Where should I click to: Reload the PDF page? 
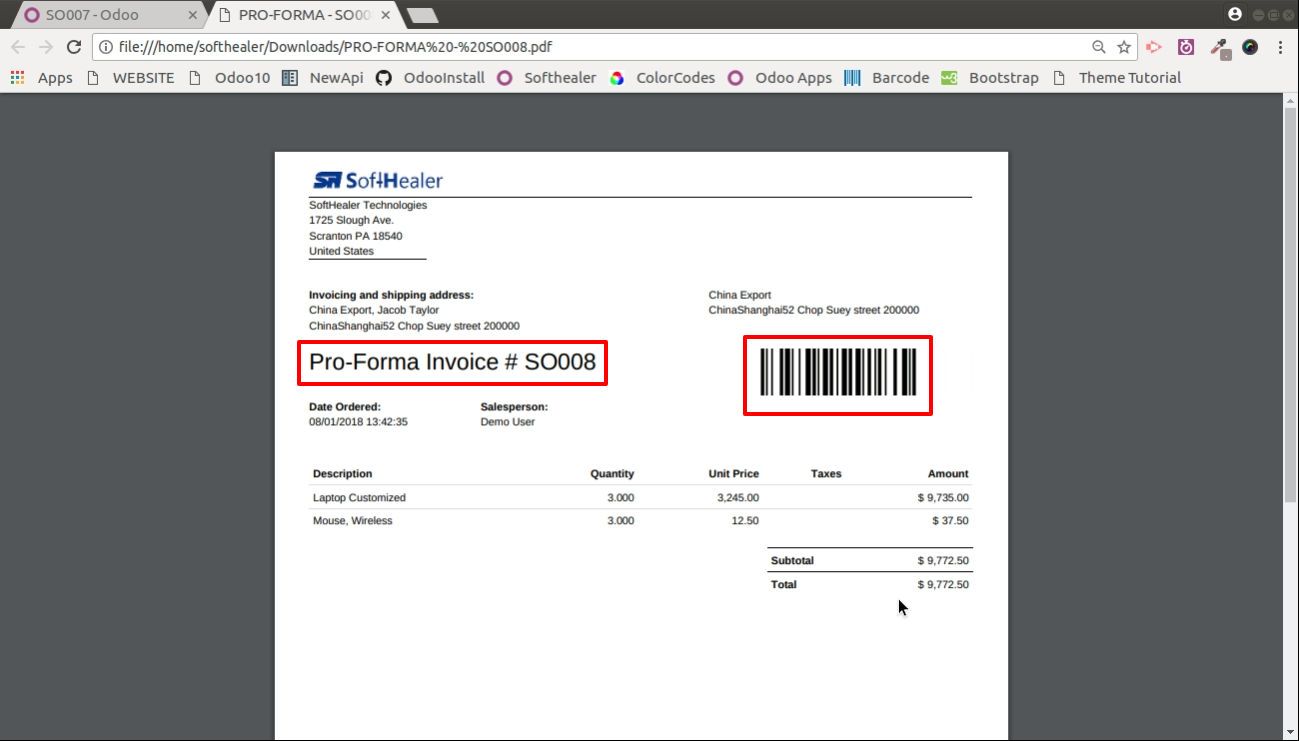[74, 47]
